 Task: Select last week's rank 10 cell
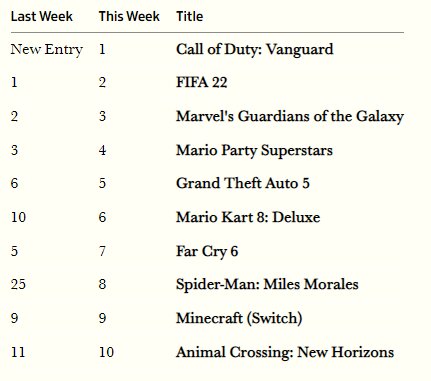(x=18, y=217)
